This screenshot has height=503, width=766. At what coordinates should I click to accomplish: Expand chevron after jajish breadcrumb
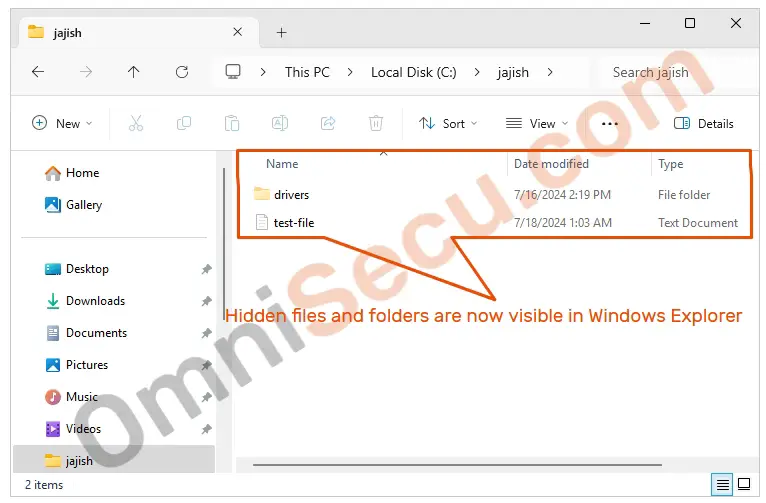coord(550,72)
